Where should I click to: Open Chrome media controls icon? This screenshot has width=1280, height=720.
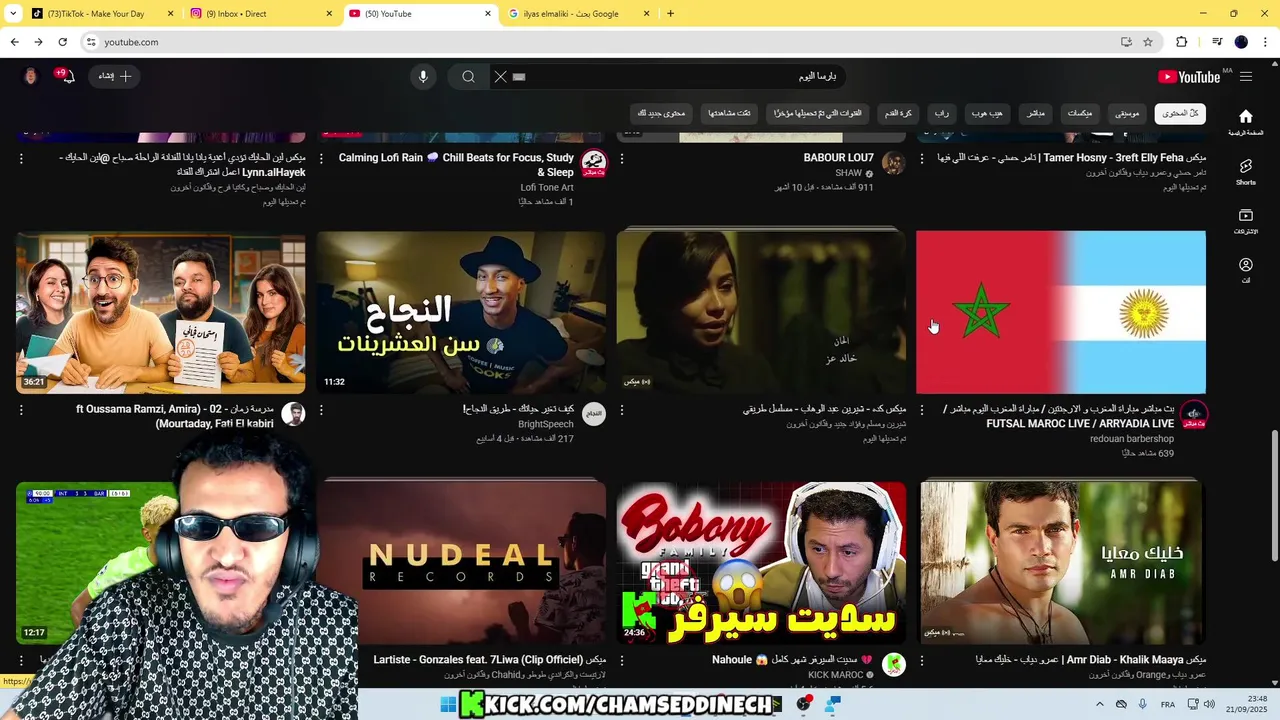[1217, 42]
